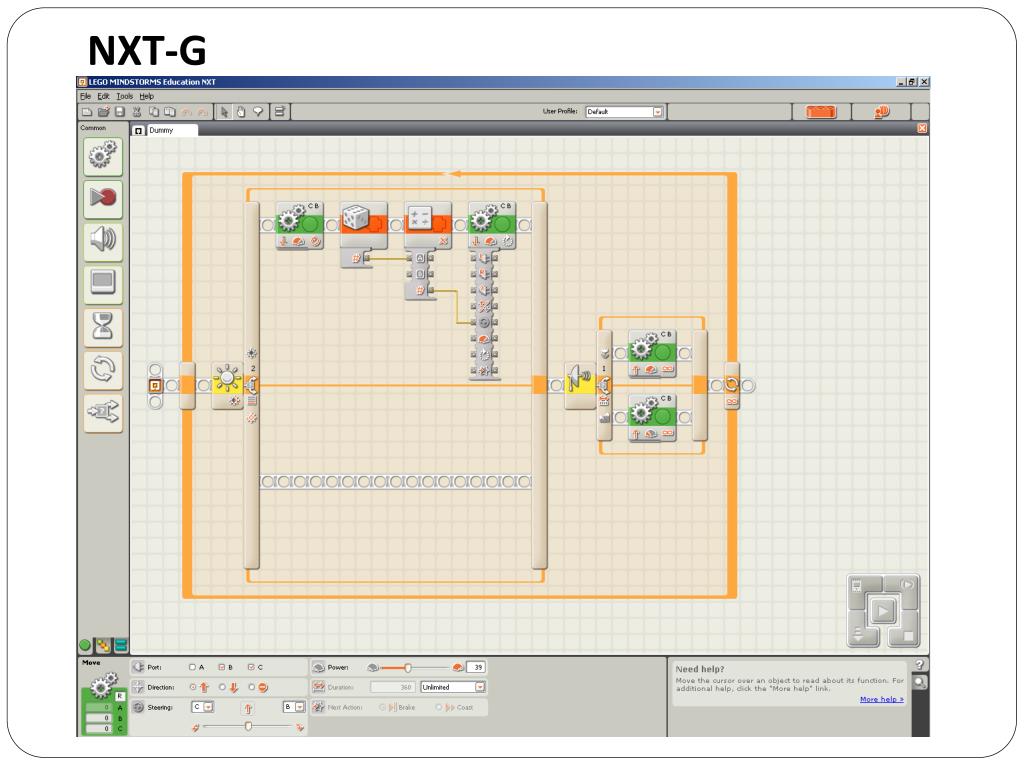Select the Comment speech-bubble tool
This screenshot has height=768, width=1024.
tap(258, 112)
